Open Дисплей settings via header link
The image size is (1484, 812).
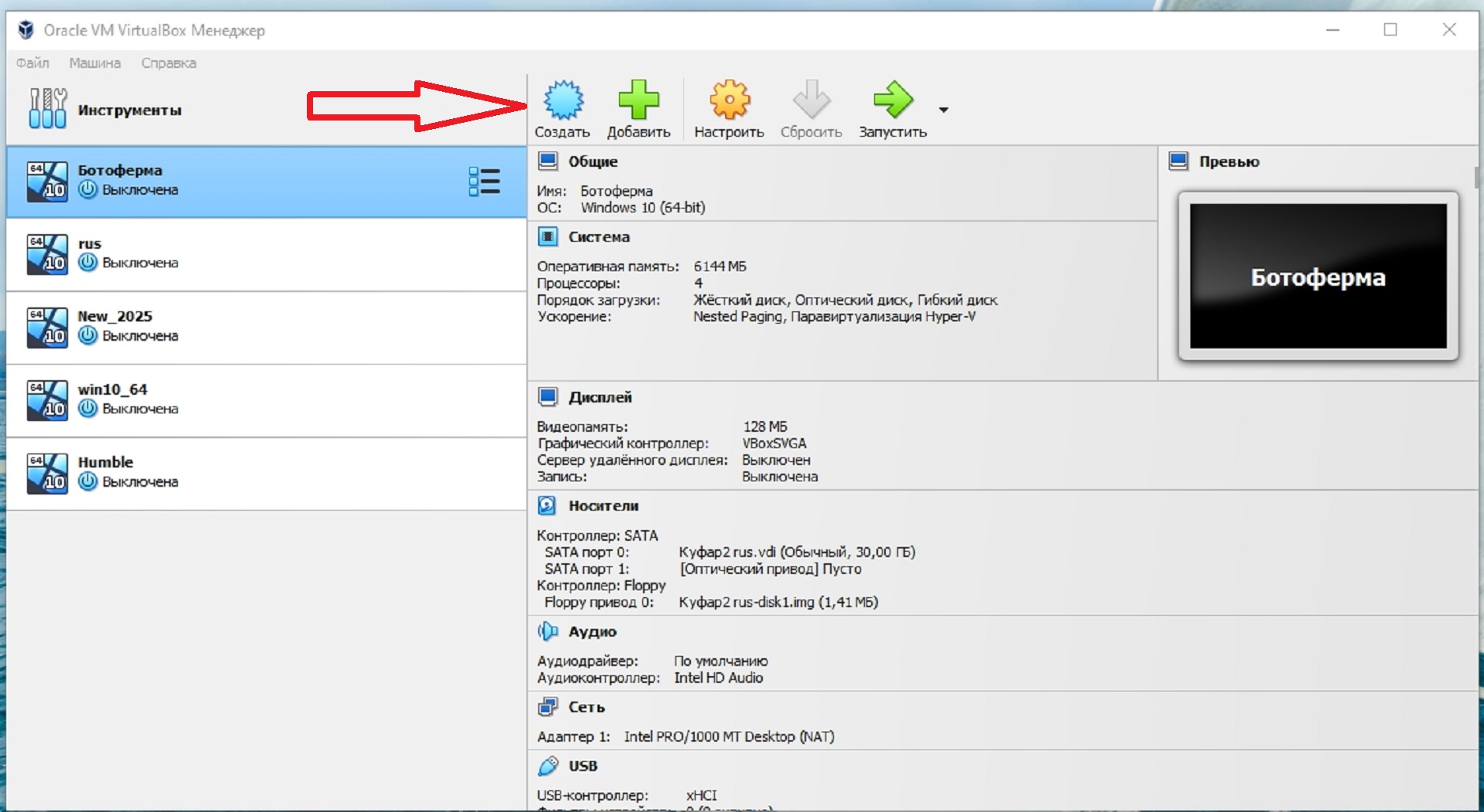601,397
